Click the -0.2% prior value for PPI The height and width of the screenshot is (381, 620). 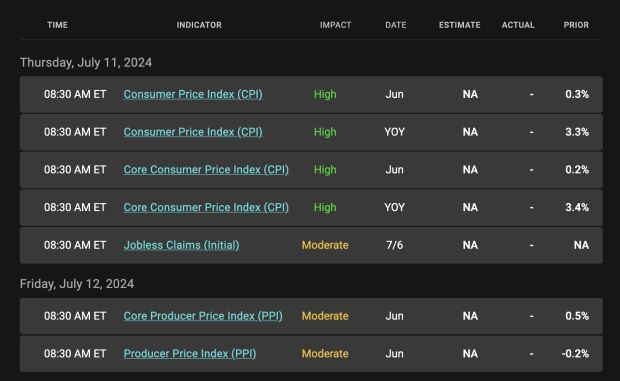(575, 353)
